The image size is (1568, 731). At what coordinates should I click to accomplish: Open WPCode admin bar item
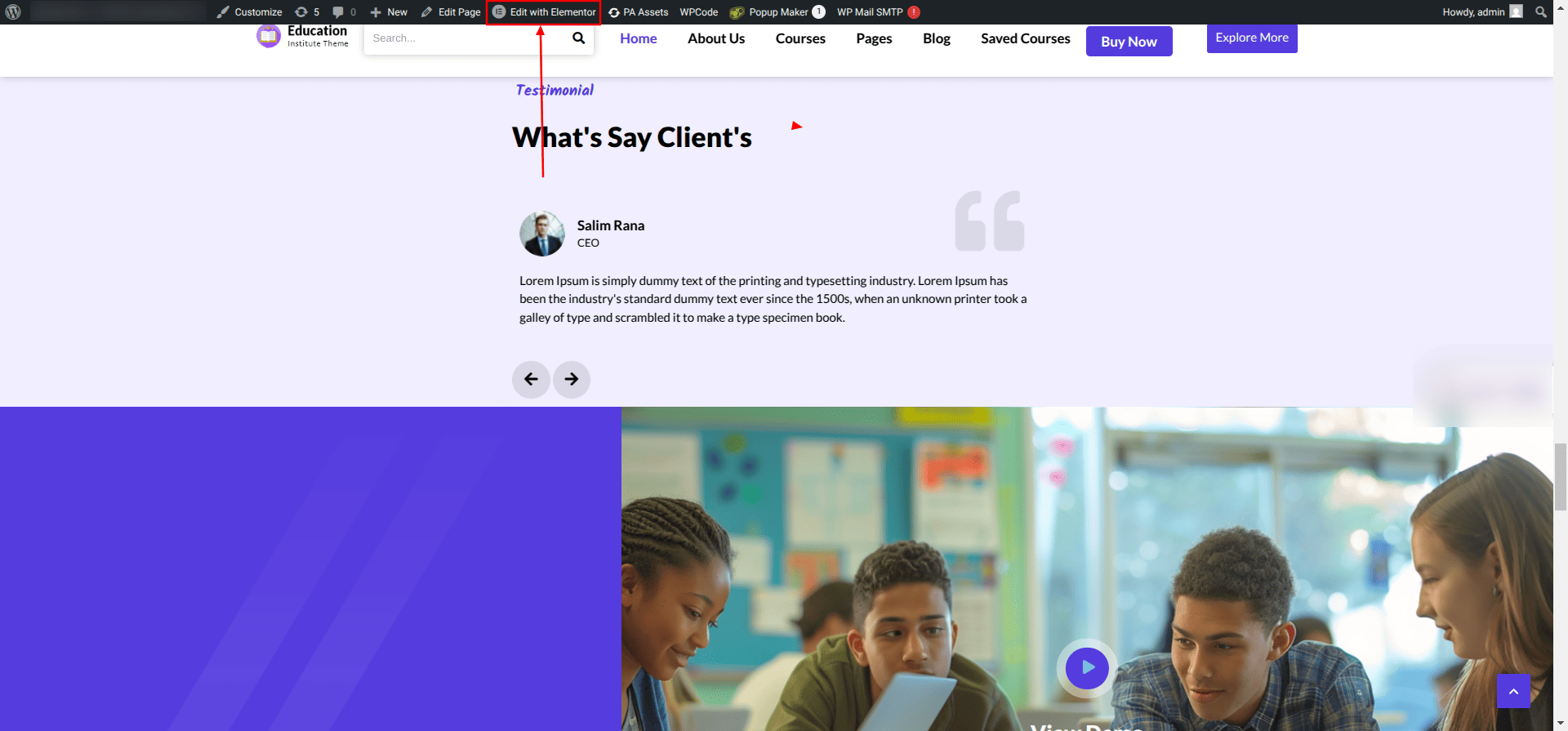pyautogui.click(x=698, y=12)
